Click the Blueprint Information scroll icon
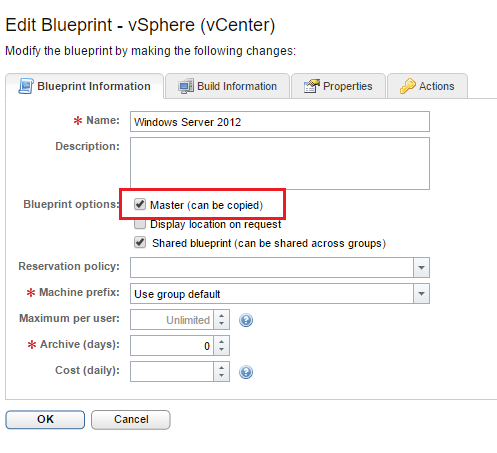Viewport: 497px width, 453px height. pyautogui.click(x=26, y=86)
